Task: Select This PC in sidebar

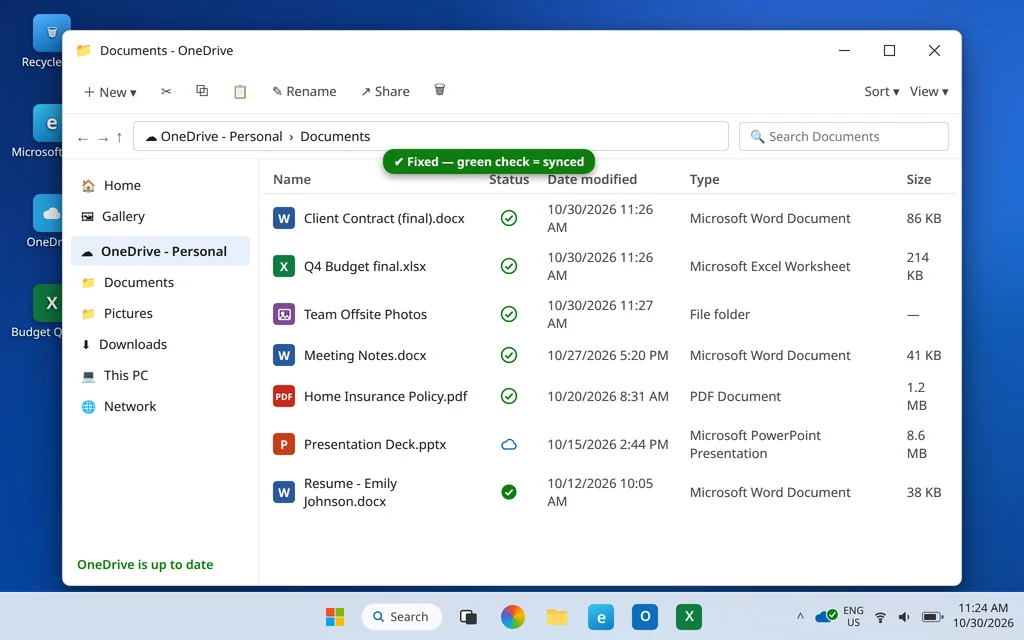Action: coord(160,376)
